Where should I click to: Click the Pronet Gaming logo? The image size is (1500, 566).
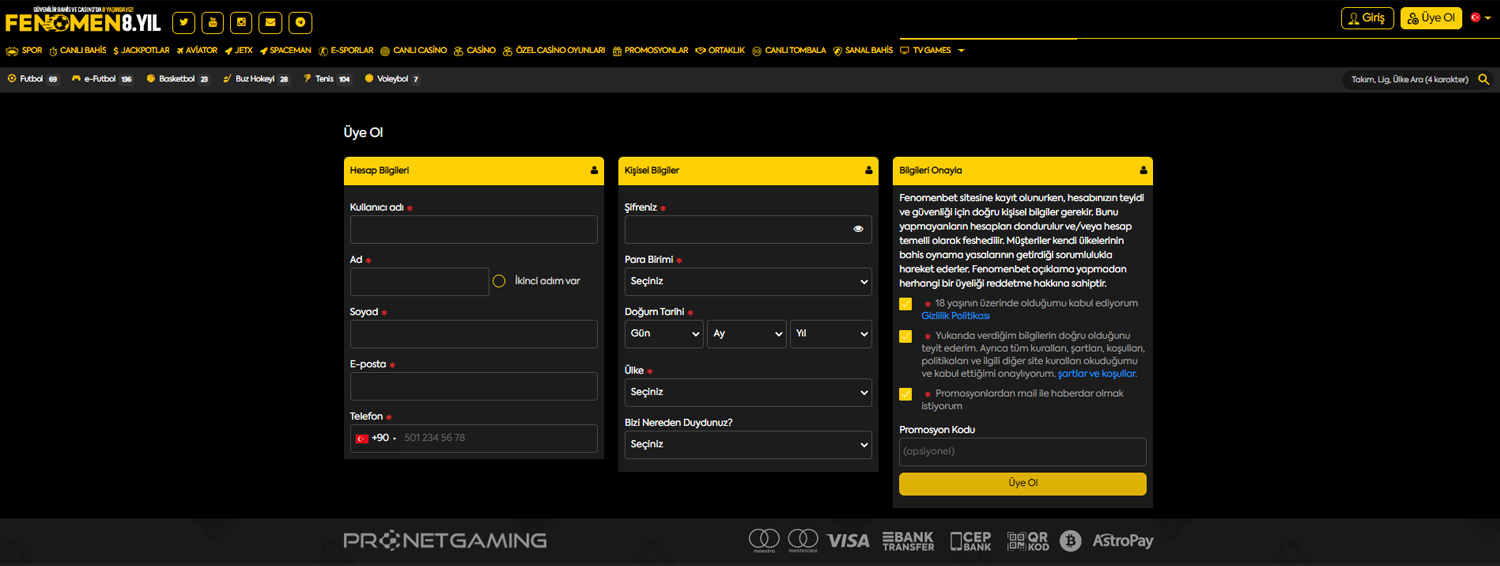tap(445, 541)
